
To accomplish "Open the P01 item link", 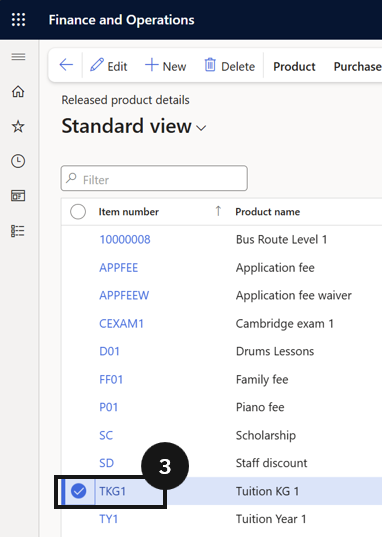I will [109, 407].
